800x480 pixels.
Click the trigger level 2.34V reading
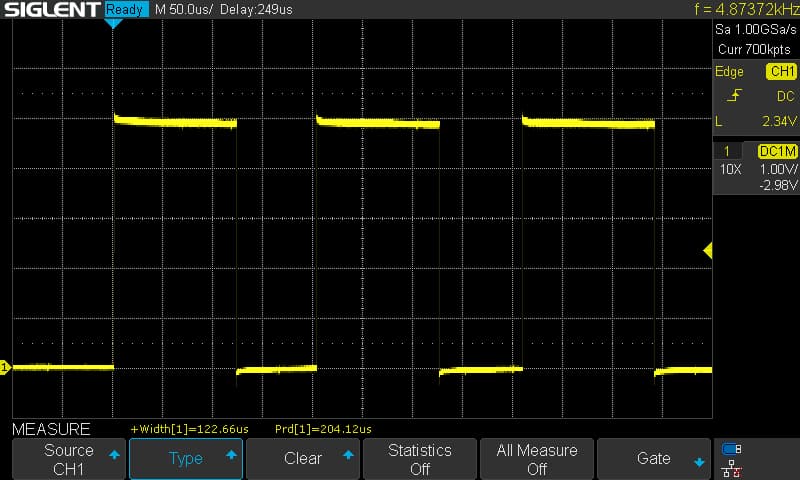[779, 121]
